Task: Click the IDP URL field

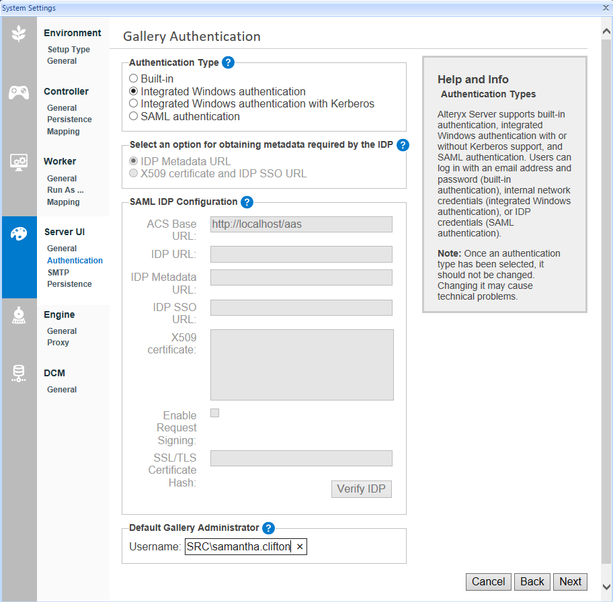Action: pyautogui.click(x=301, y=254)
